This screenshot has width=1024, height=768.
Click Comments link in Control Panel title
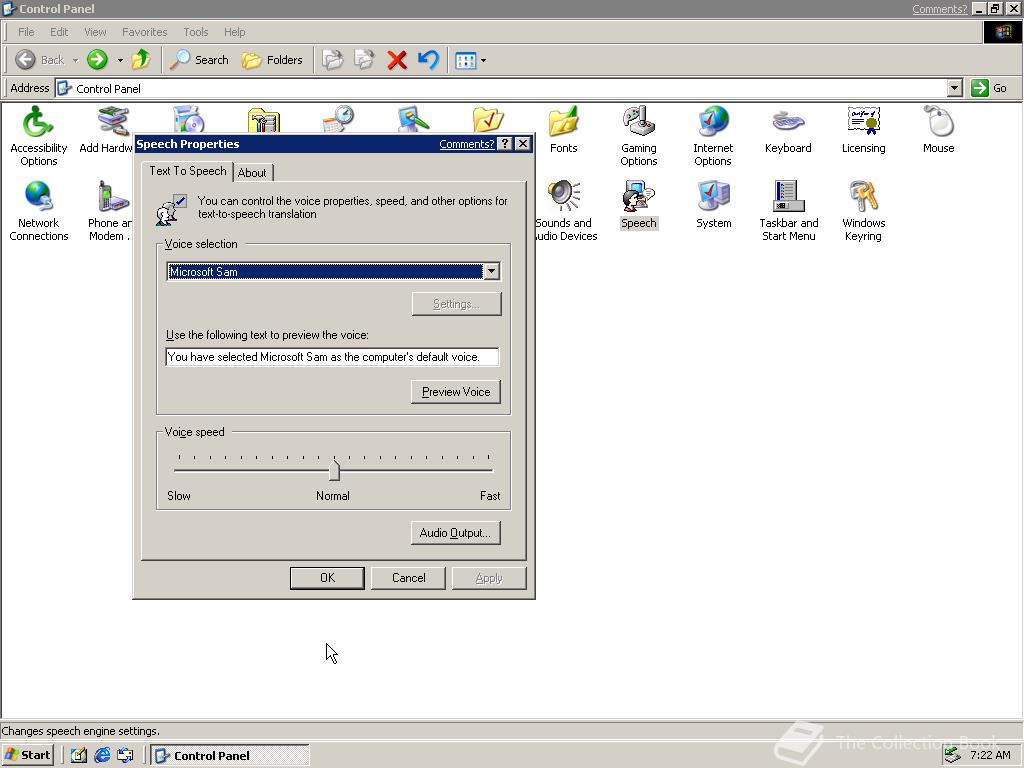(939, 9)
